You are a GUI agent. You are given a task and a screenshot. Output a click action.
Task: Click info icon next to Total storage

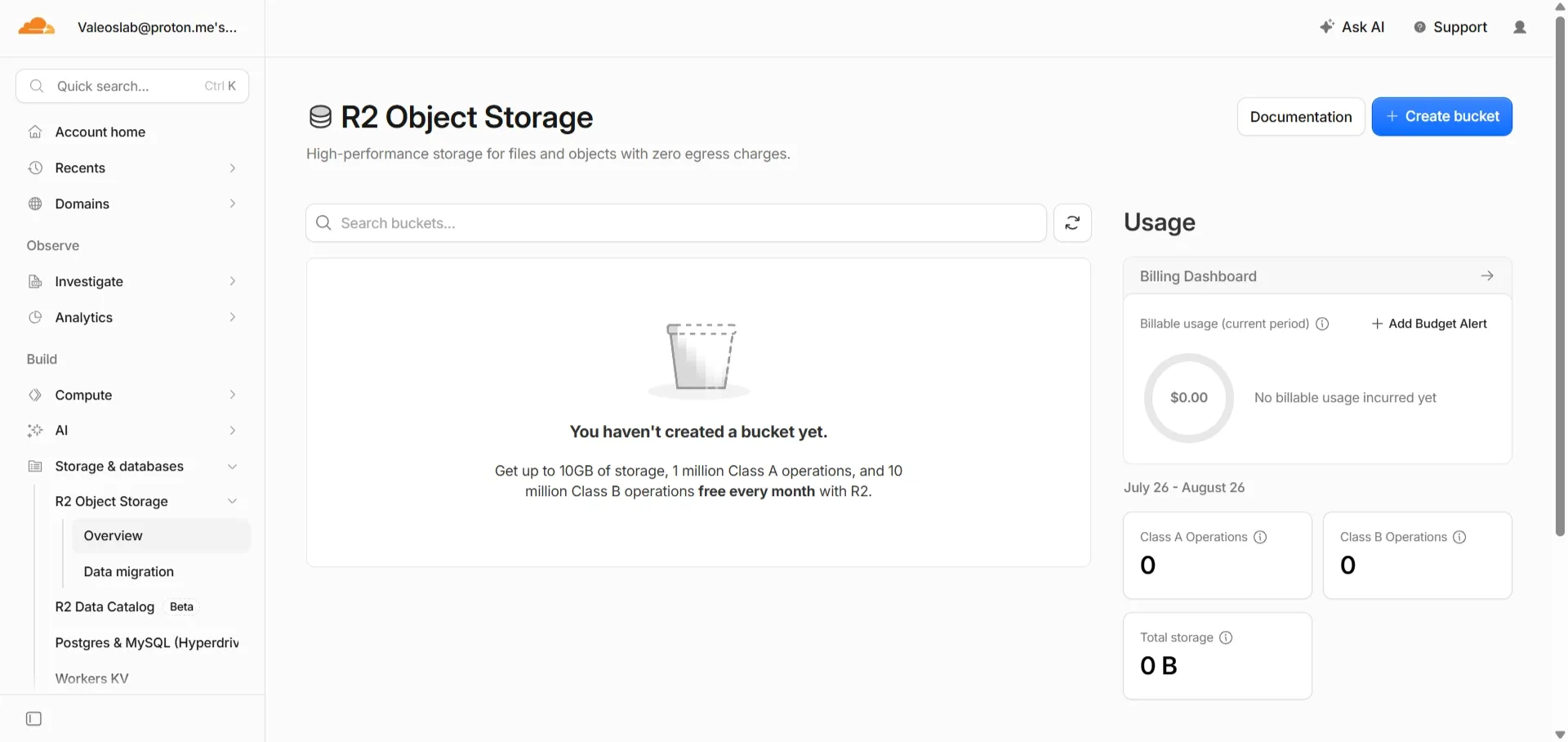(x=1226, y=637)
